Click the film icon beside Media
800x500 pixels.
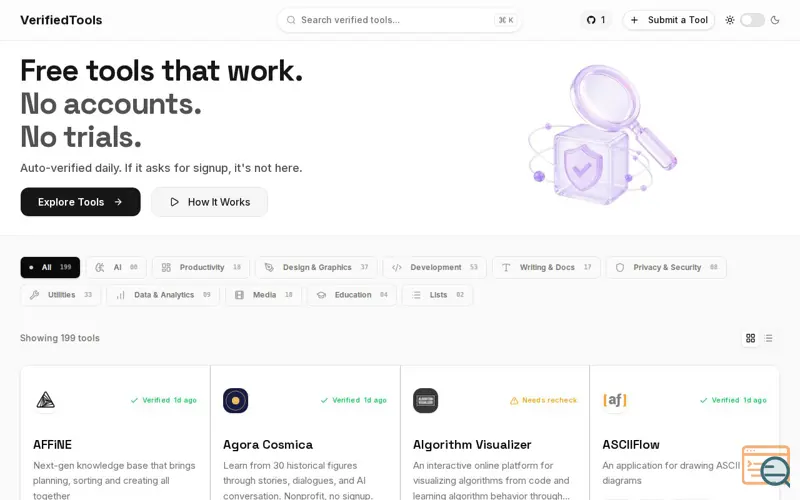[x=239, y=295]
